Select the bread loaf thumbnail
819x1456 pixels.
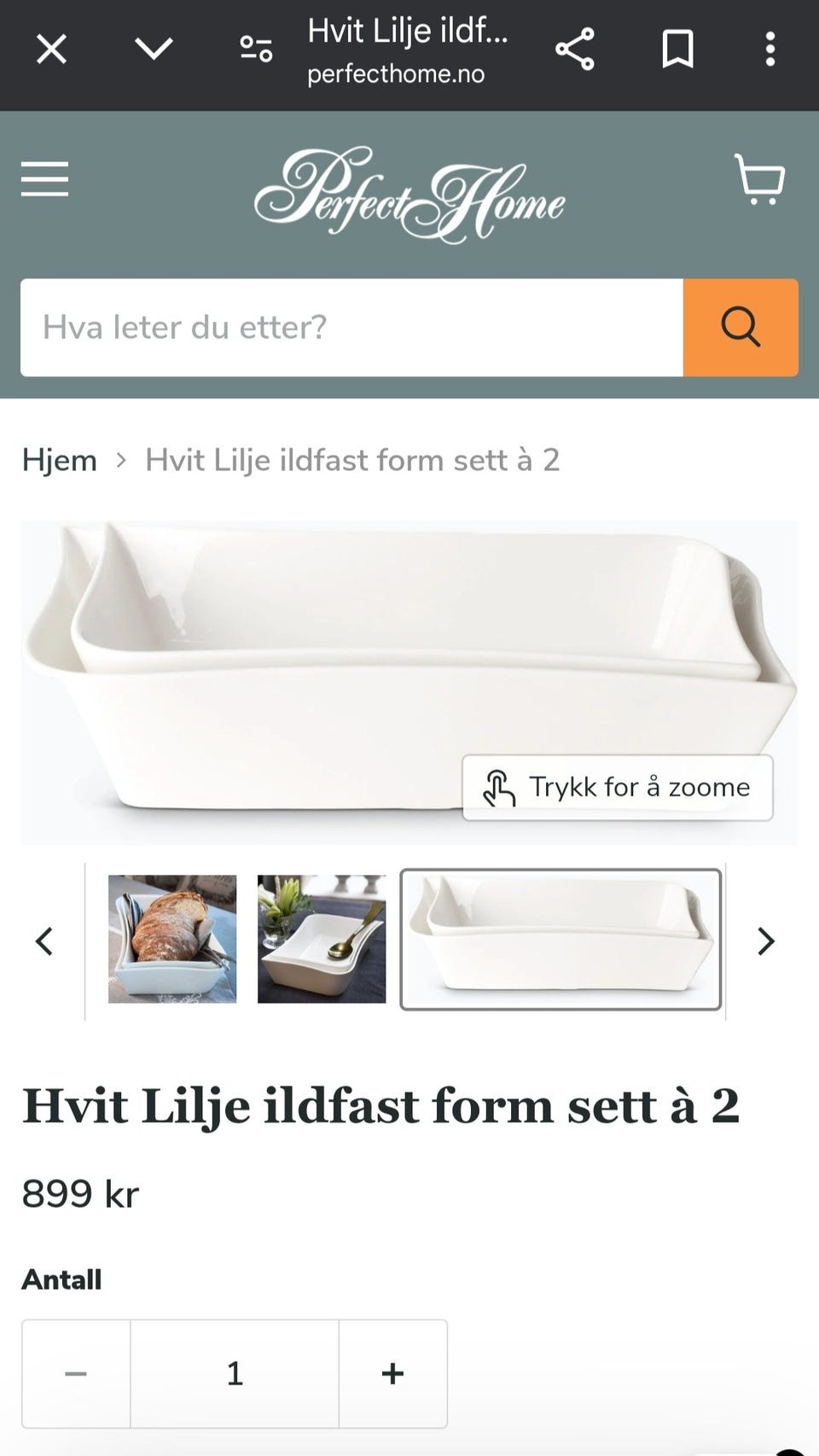pos(172,939)
